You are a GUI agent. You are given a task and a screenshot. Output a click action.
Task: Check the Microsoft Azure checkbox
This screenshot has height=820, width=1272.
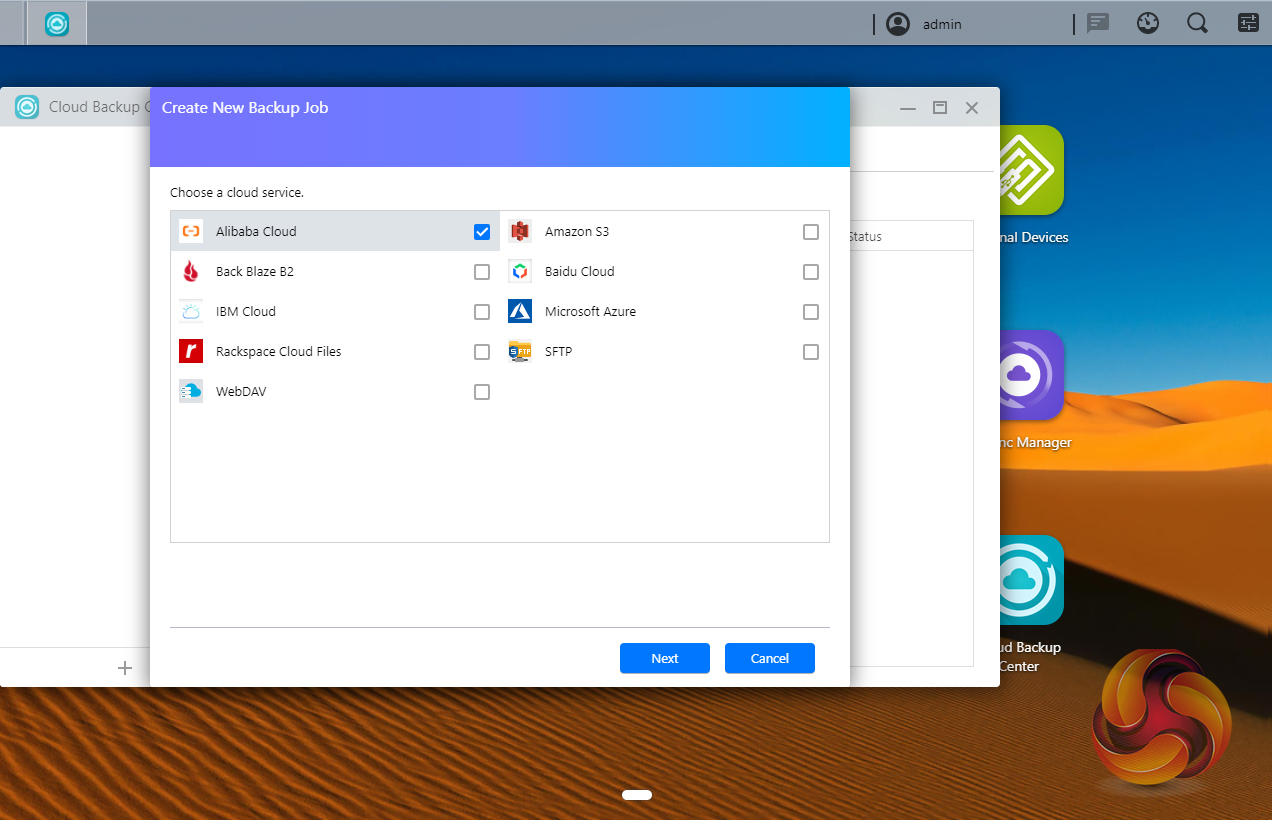point(811,311)
